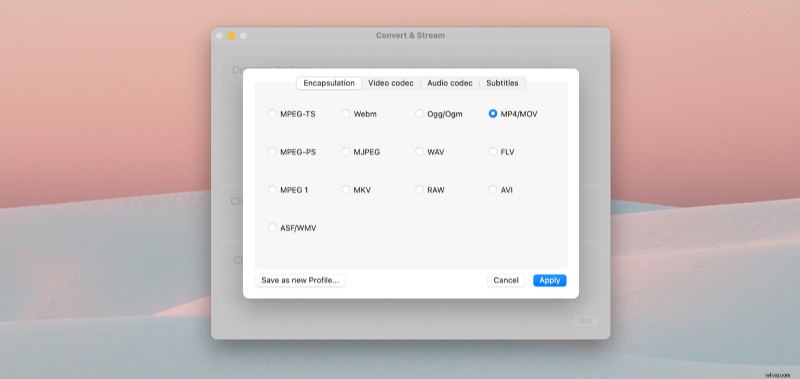Select FLV as the container
This screenshot has height=379, width=800.
[493, 152]
